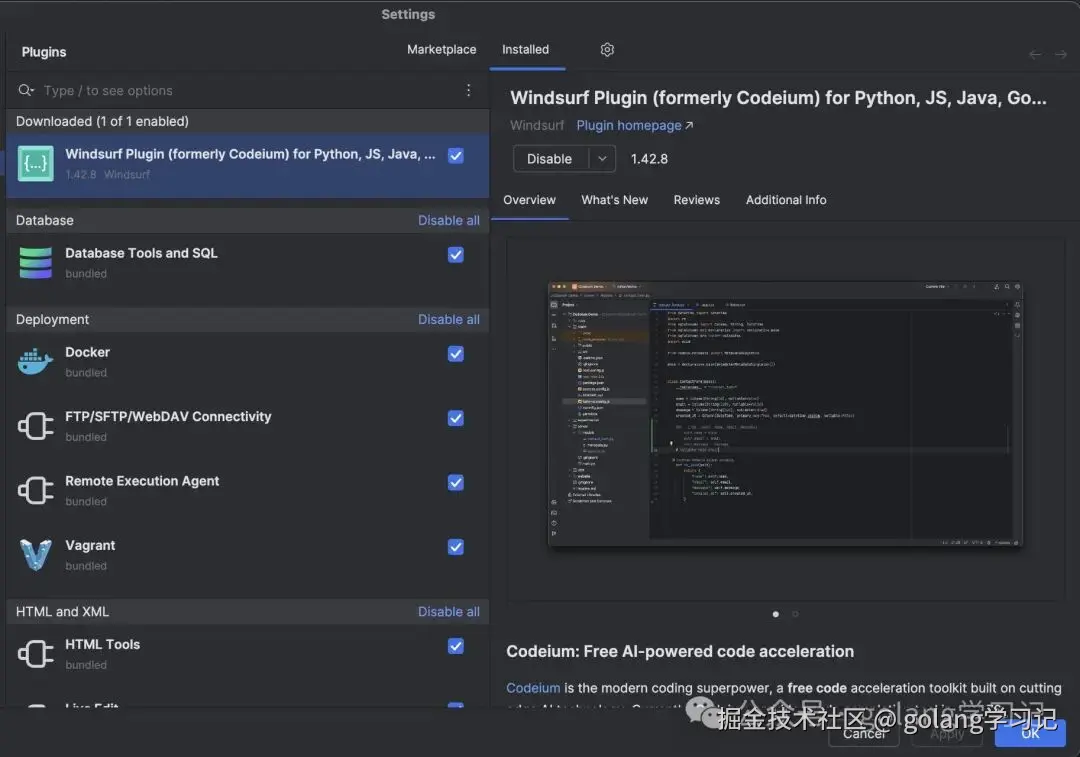The width and height of the screenshot is (1080, 757).
Task: Toggle the Remote Execution Agent checkbox
Action: coord(455,482)
